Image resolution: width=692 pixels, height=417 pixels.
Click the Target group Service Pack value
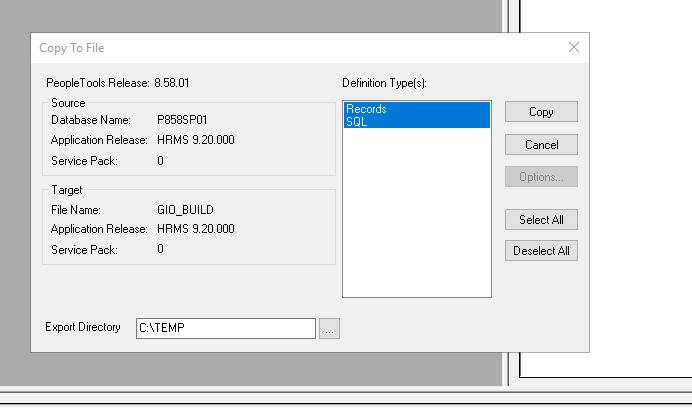(160, 249)
